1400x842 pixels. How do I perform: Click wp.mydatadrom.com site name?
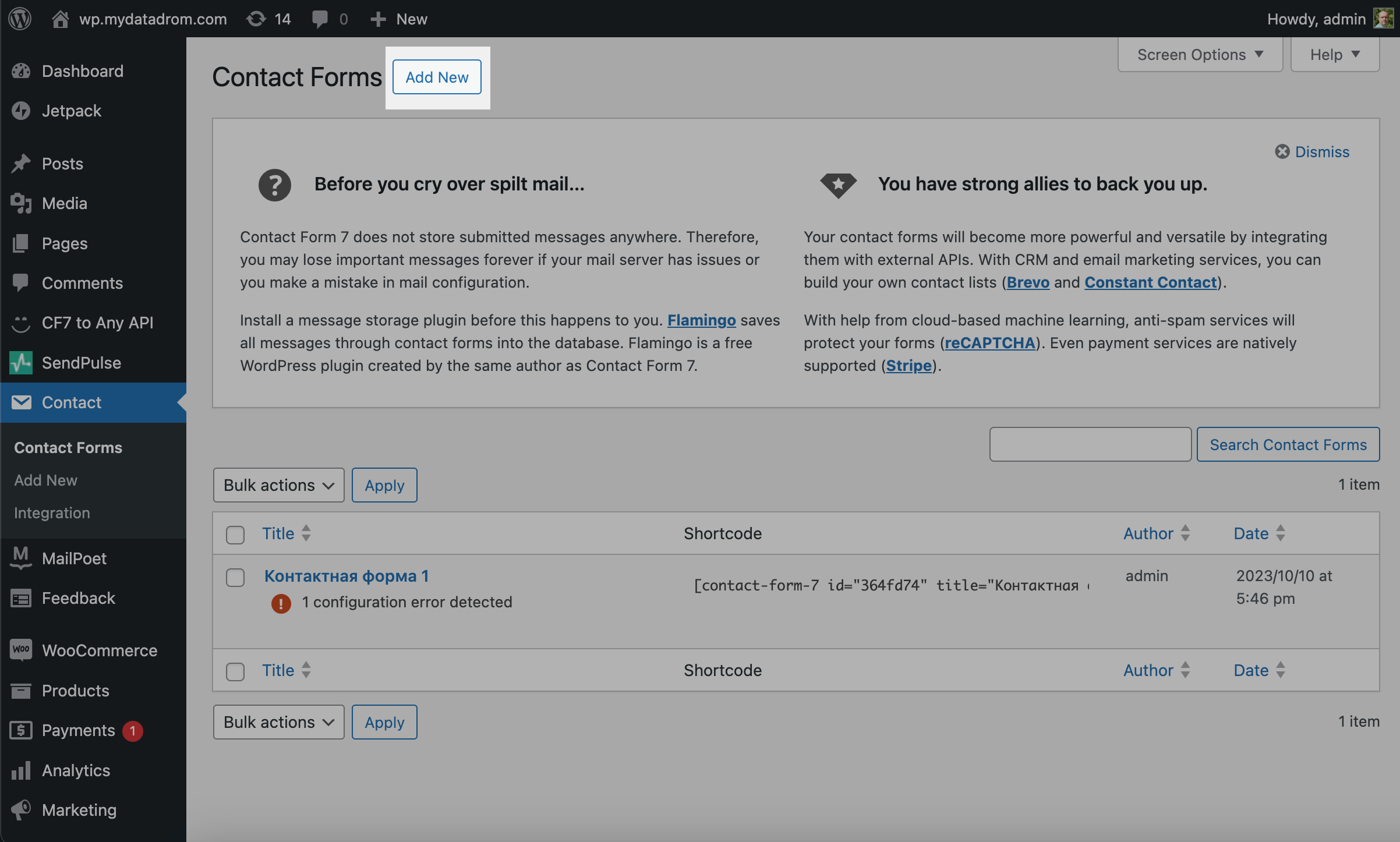[153, 19]
